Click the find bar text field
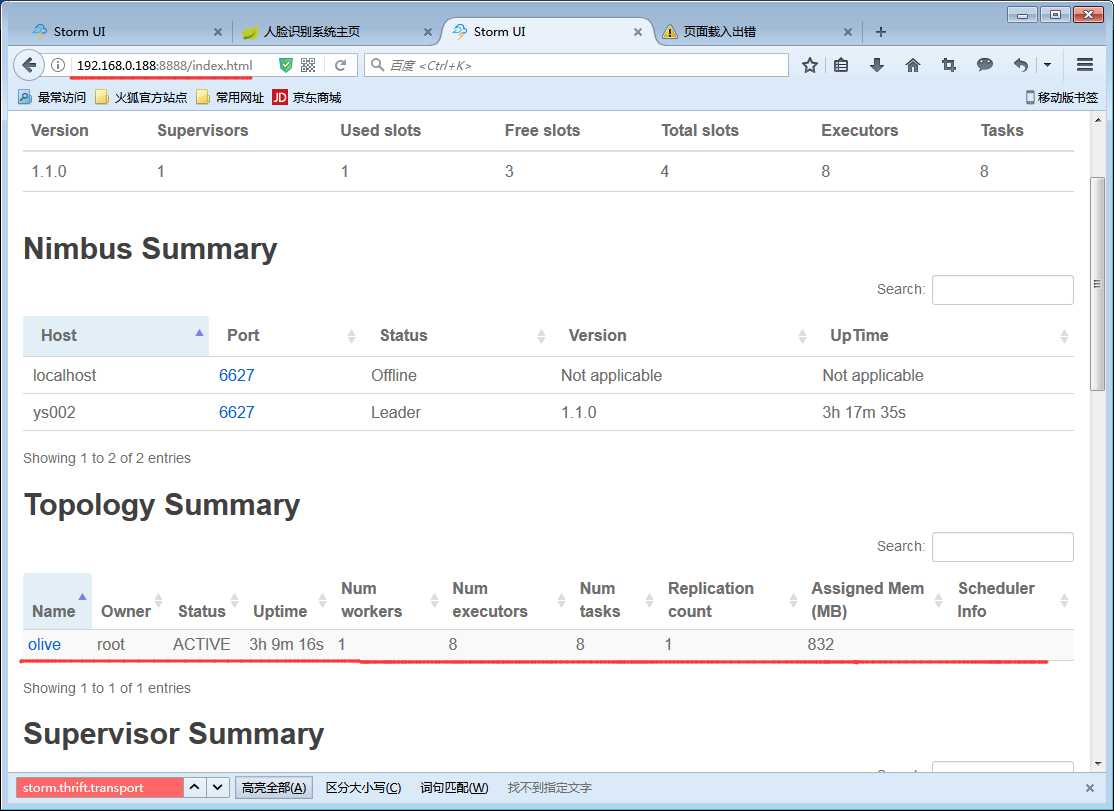This screenshot has height=811, width=1114. pos(99,788)
